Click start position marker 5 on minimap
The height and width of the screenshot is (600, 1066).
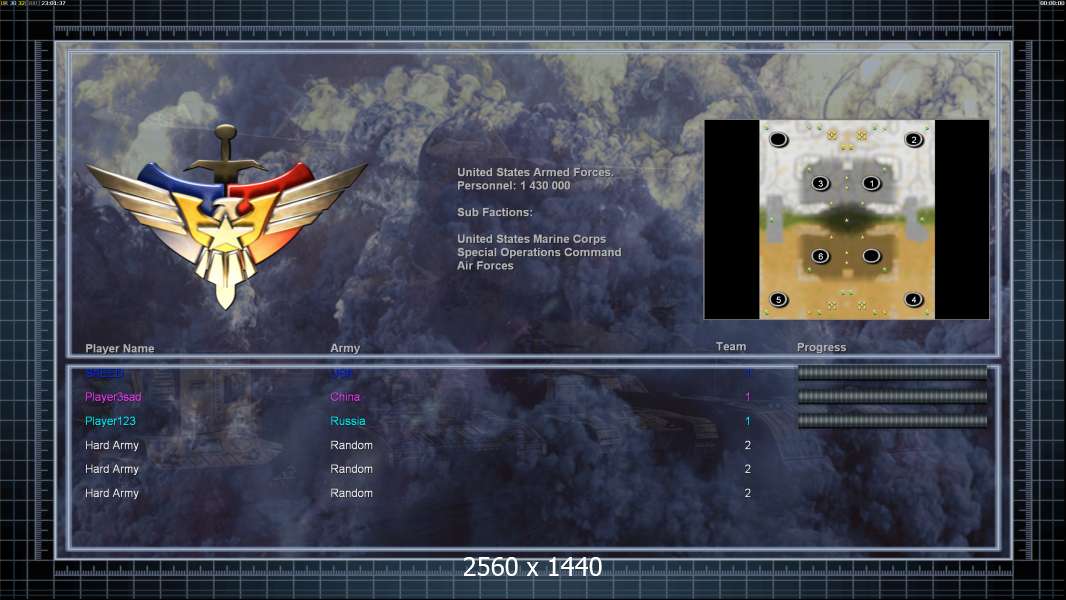click(x=778, y=299)
